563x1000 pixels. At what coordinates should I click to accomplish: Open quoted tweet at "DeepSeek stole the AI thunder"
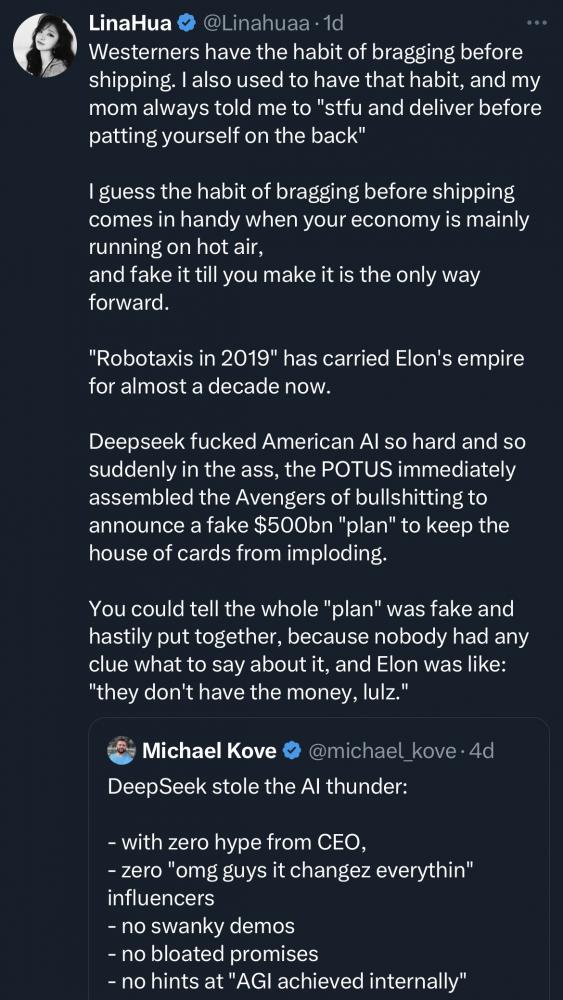(x=257, y=786)
